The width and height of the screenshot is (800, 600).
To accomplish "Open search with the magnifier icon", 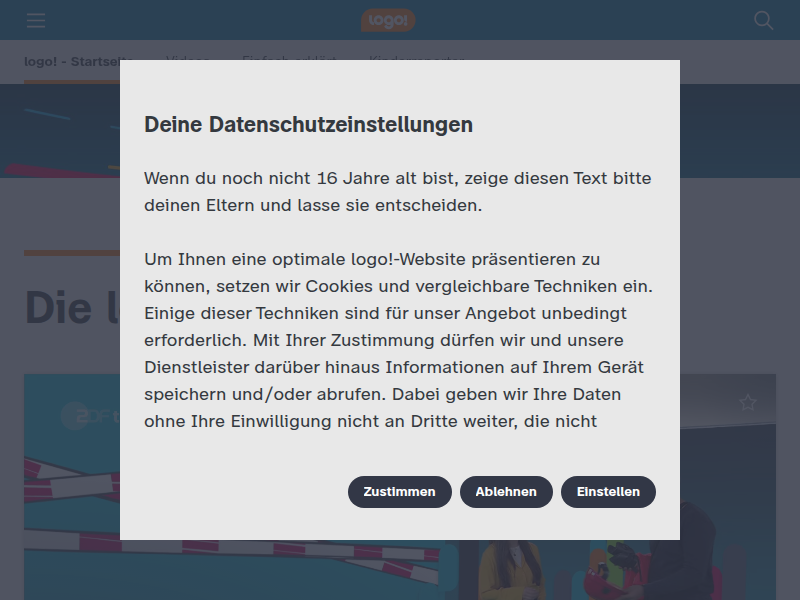I will (763, 20).
